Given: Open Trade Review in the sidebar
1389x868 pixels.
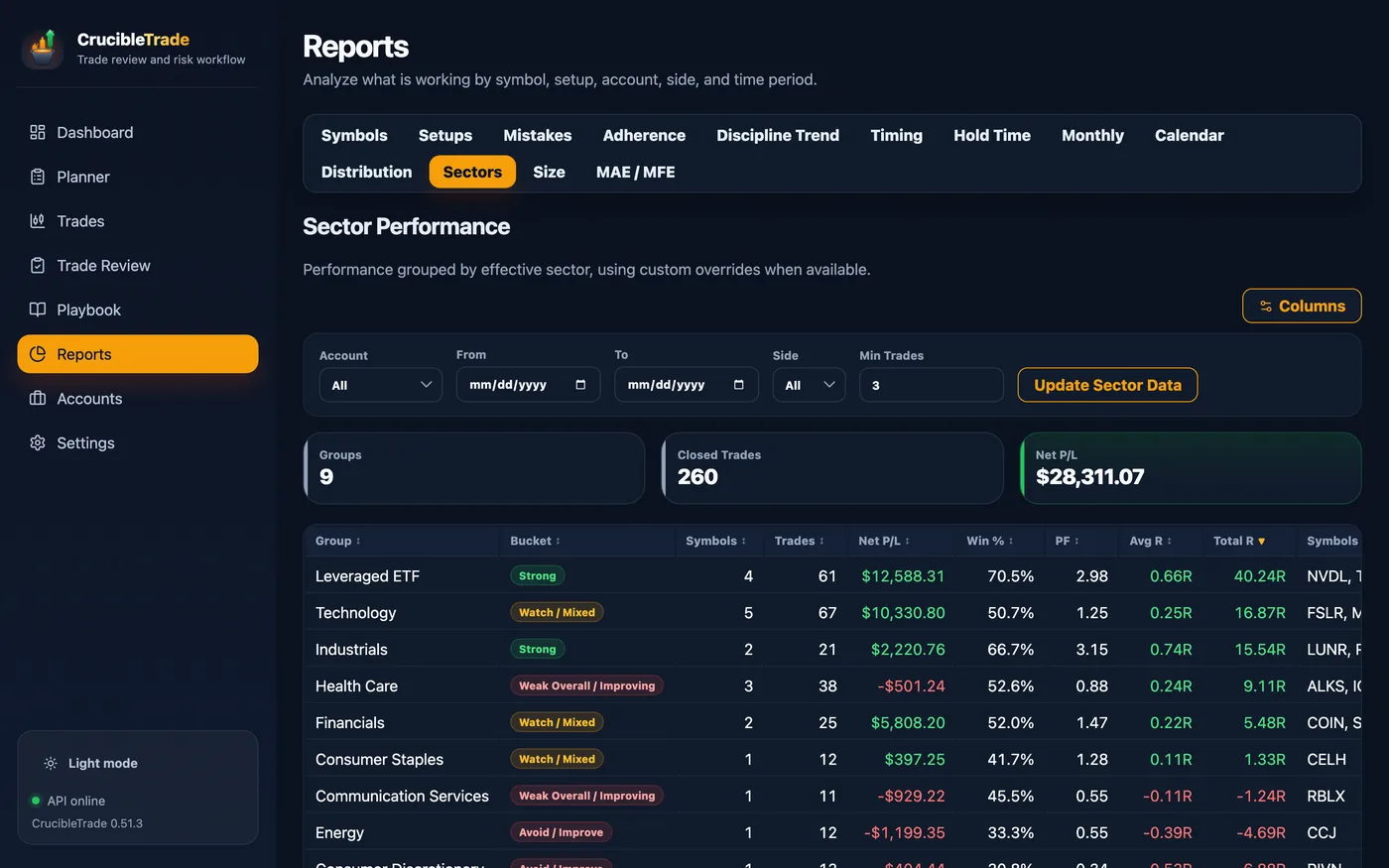Looking at the screenshot, I should [138, 265].
